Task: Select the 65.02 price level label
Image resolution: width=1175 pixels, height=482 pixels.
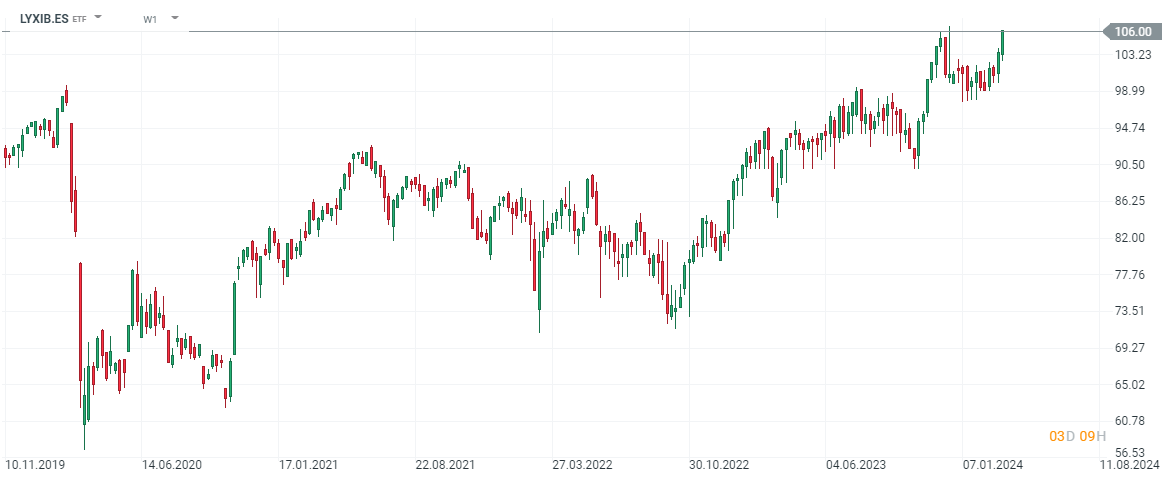Action: (1132, 384)
